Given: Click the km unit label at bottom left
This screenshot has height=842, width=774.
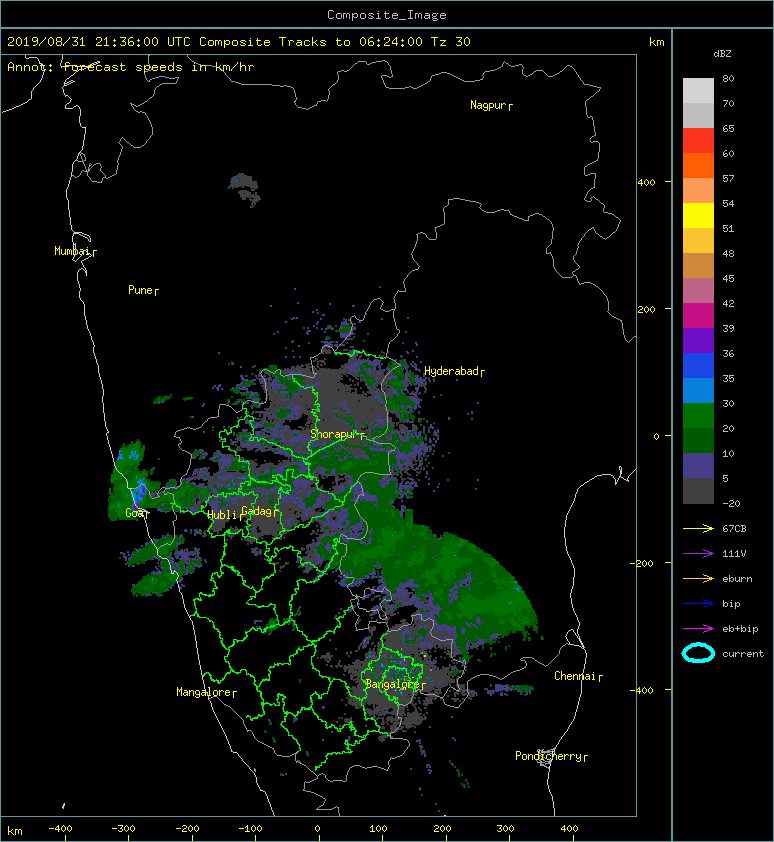Looking at the screenshot, I should click(x=15, y=831).
